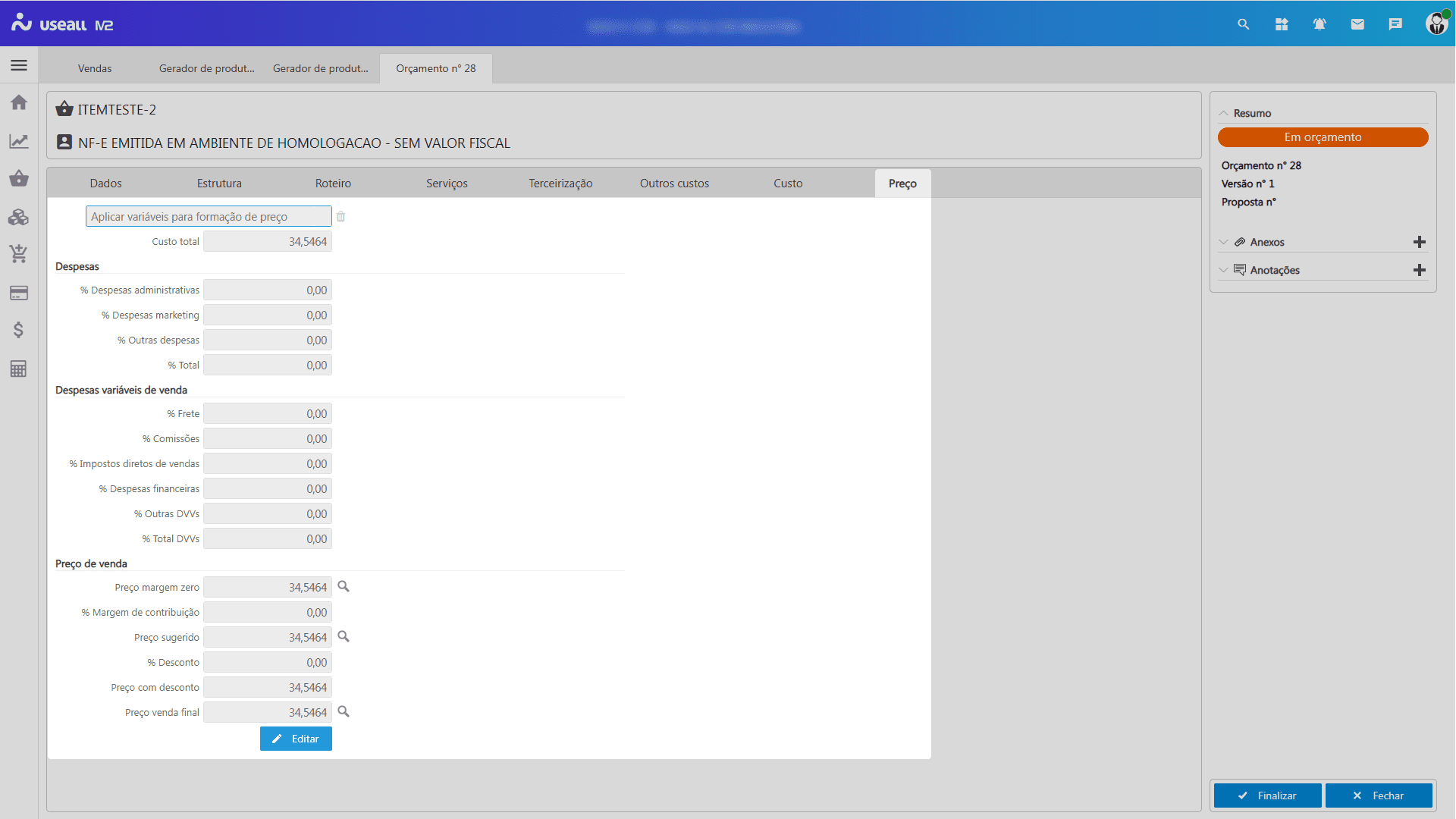Click the trash icon beside the price variables field
This screenshot has height=819, width=1456.
click(341, 217)
